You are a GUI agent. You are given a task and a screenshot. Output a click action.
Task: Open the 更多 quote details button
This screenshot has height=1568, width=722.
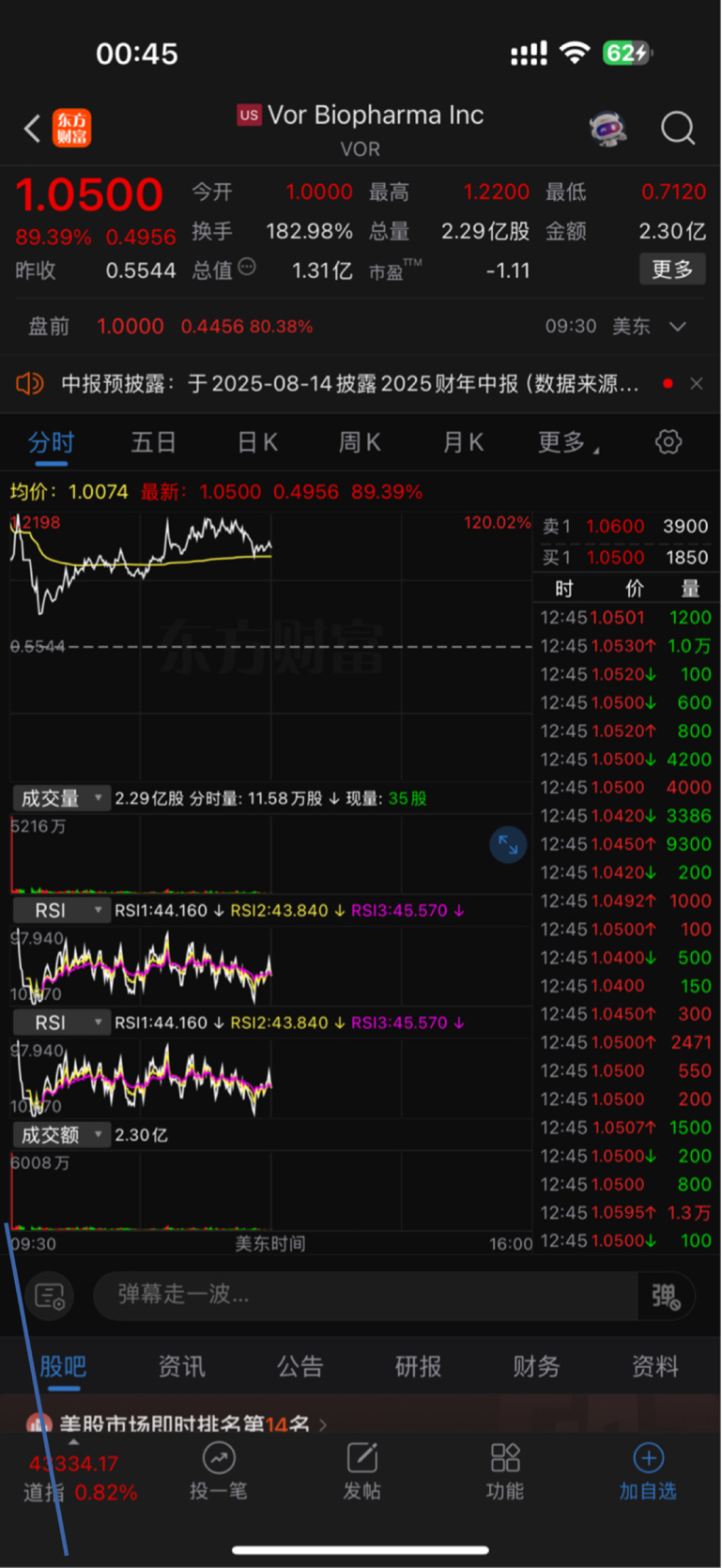pos(672,269)
